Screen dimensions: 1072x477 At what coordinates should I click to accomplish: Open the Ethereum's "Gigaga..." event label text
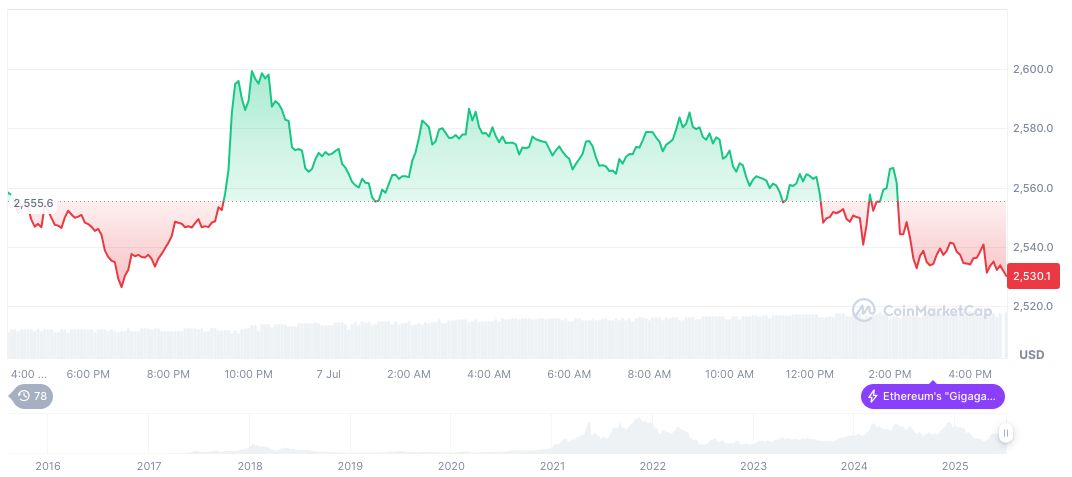pos(939,396)
